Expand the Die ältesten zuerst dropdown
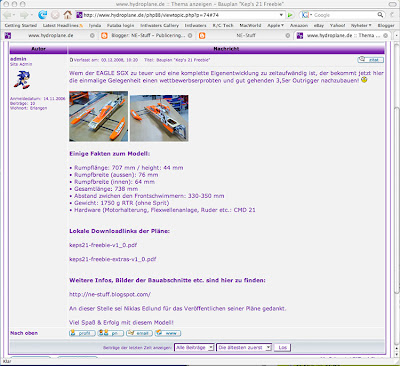This screenshot has height=366, width=400. (x=268, y=348)
